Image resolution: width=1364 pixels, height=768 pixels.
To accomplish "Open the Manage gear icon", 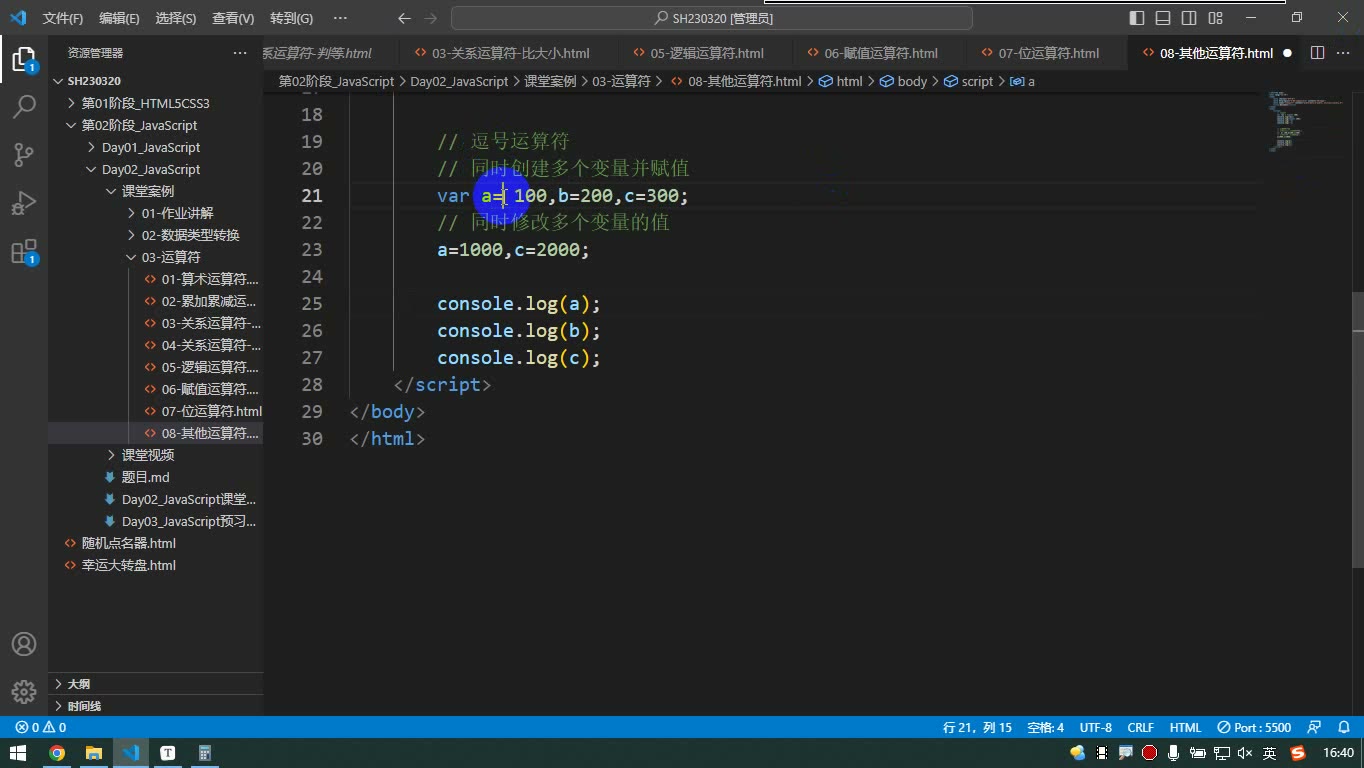I will point(24,691).
